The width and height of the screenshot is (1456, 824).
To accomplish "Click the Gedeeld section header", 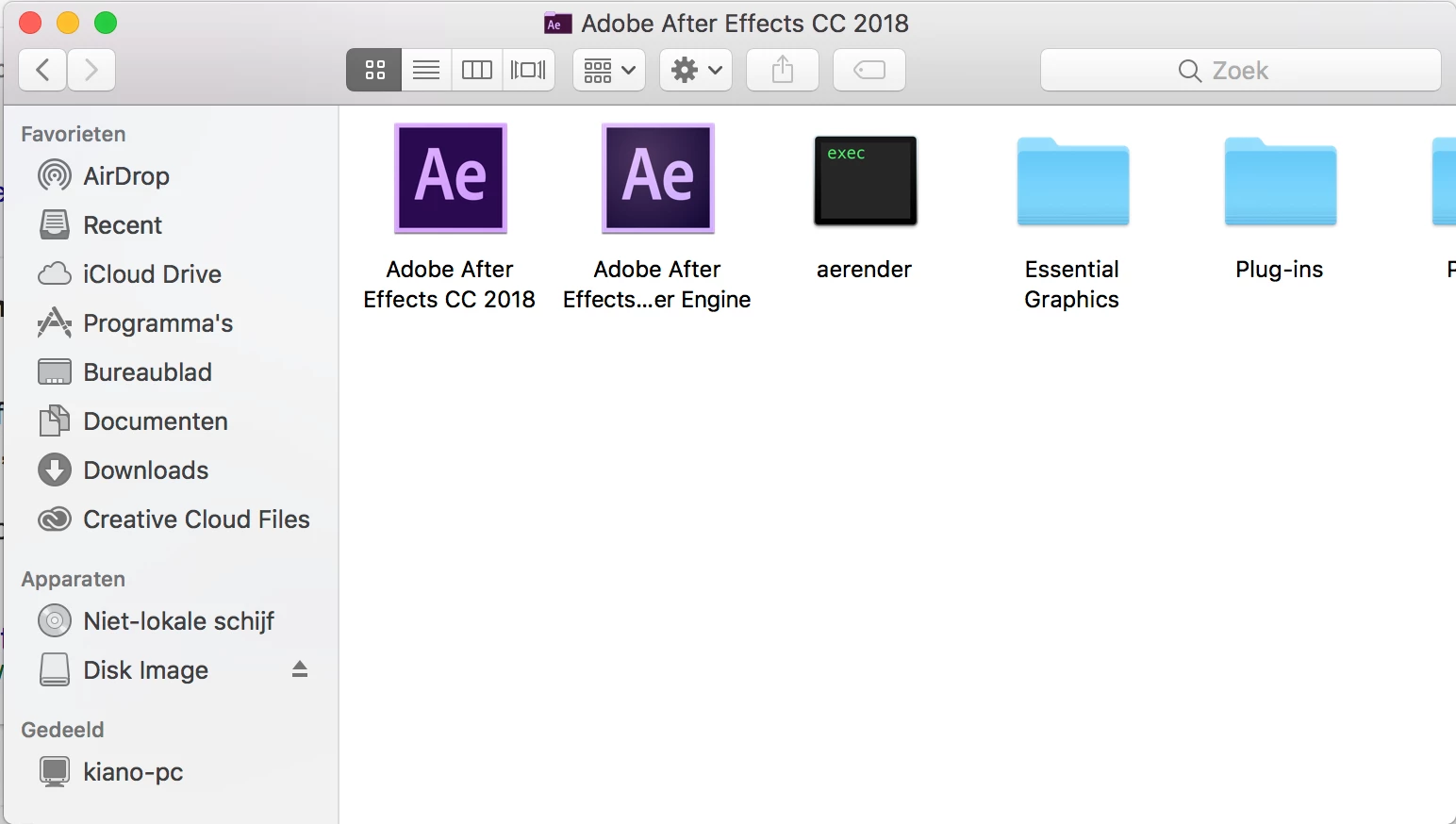I will click(x=62, y=730).
